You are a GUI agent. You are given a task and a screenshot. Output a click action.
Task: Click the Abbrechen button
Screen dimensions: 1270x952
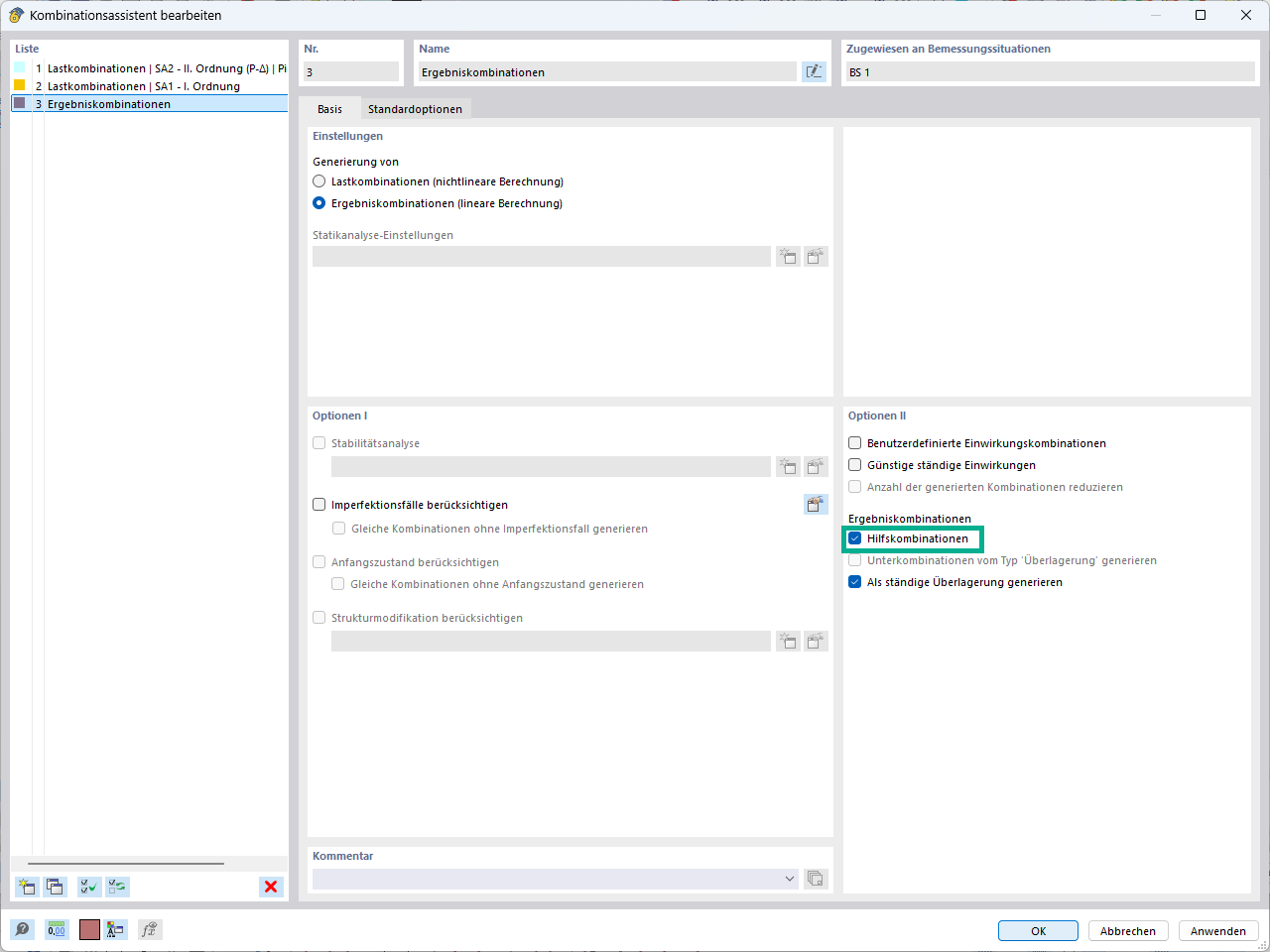[1128, 931]
